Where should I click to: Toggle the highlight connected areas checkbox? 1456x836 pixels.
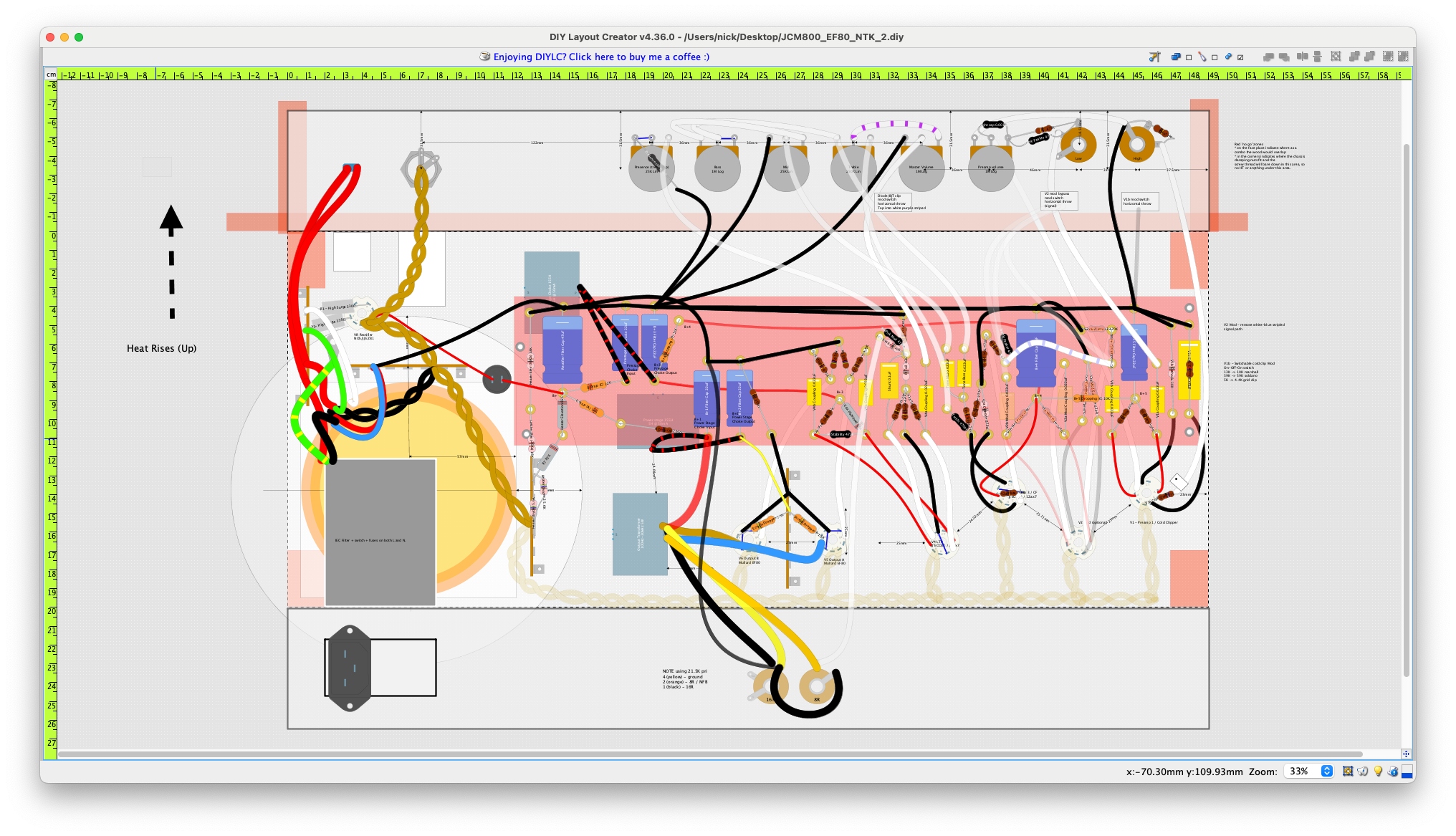1215,57
